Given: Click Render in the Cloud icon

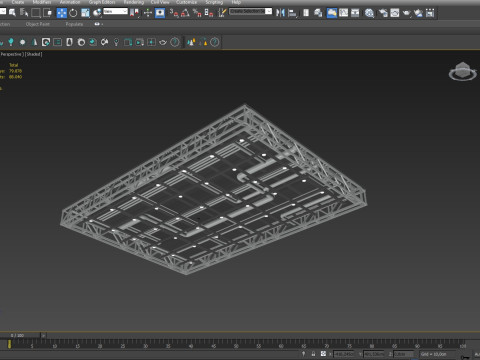Looking at the screenshot, I should pos(418,13).
